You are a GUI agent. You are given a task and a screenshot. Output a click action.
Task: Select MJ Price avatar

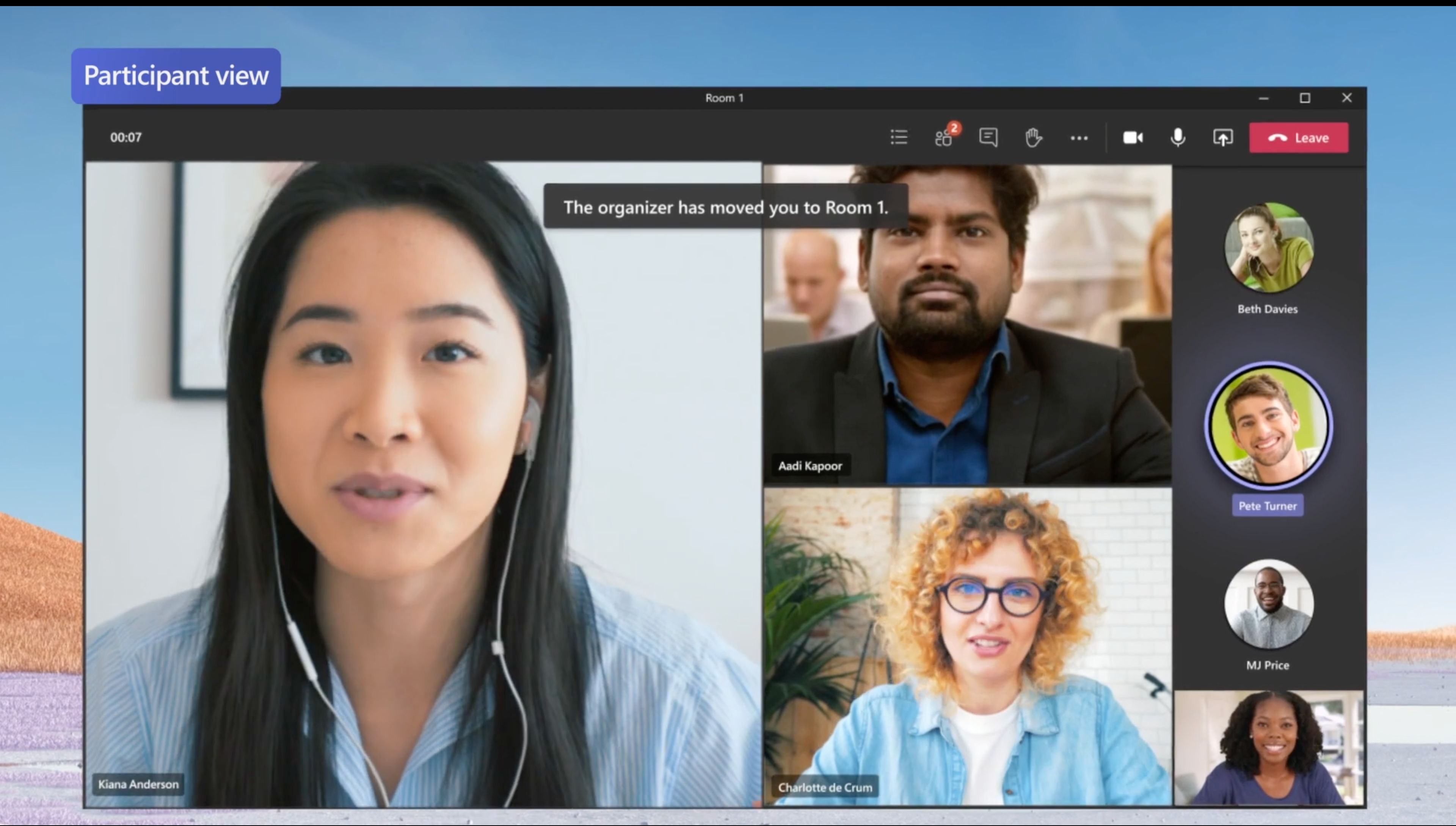pyautogui.click(x=1268, y=604)
